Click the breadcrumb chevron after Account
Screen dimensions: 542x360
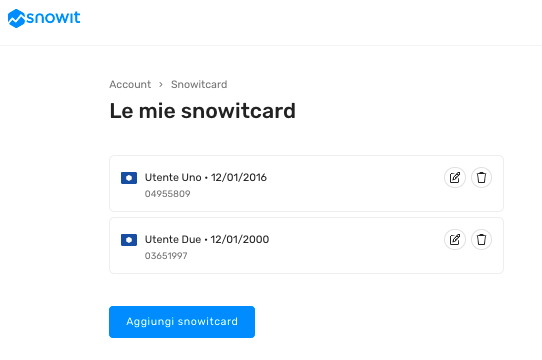[x=161, y=84]
